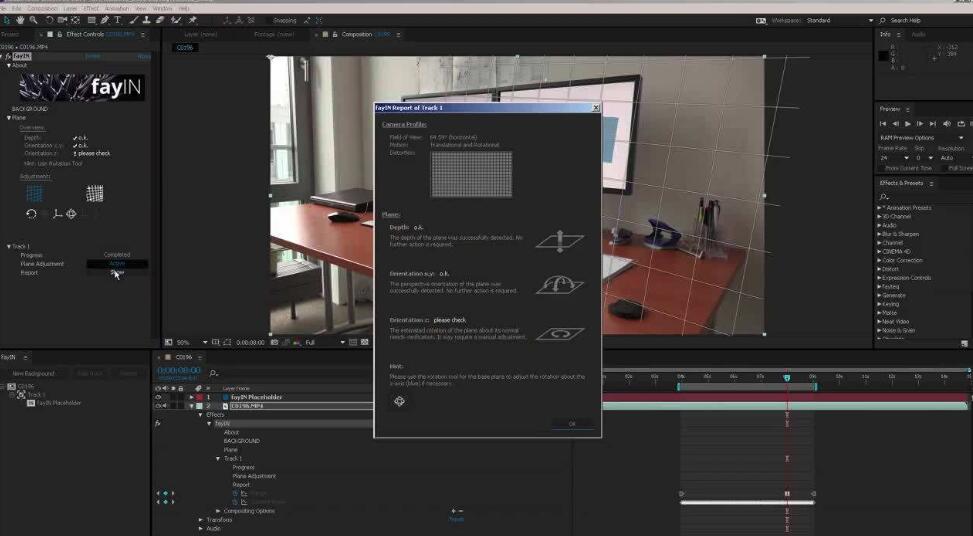Open the Effect menu

91,9
